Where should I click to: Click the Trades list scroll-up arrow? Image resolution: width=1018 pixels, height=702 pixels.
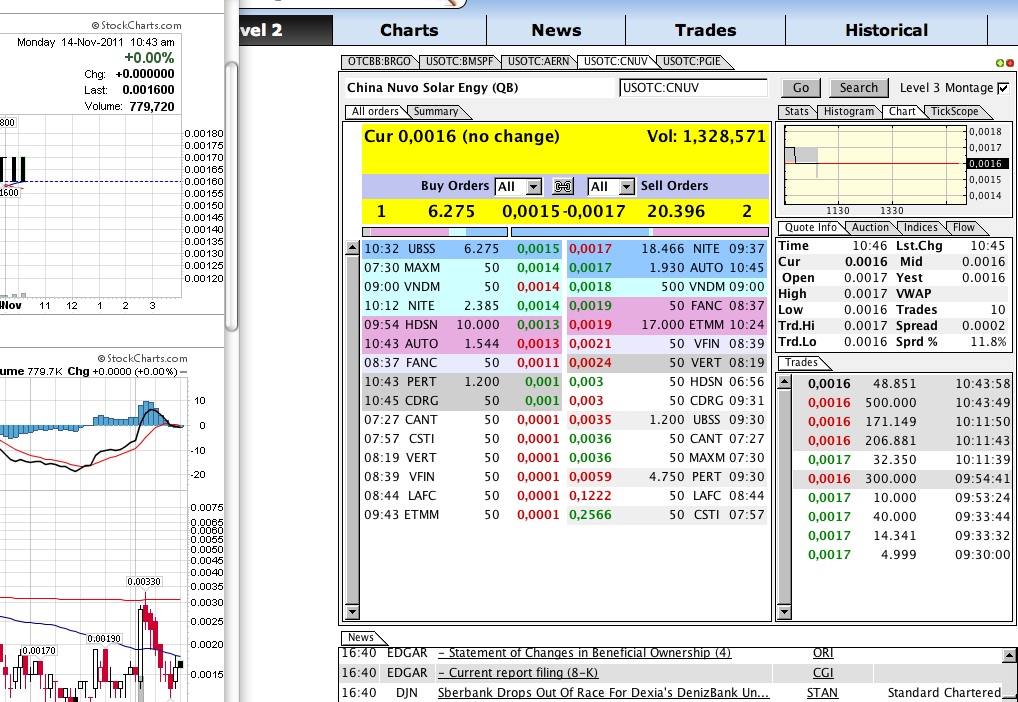(x=784, y=380)
